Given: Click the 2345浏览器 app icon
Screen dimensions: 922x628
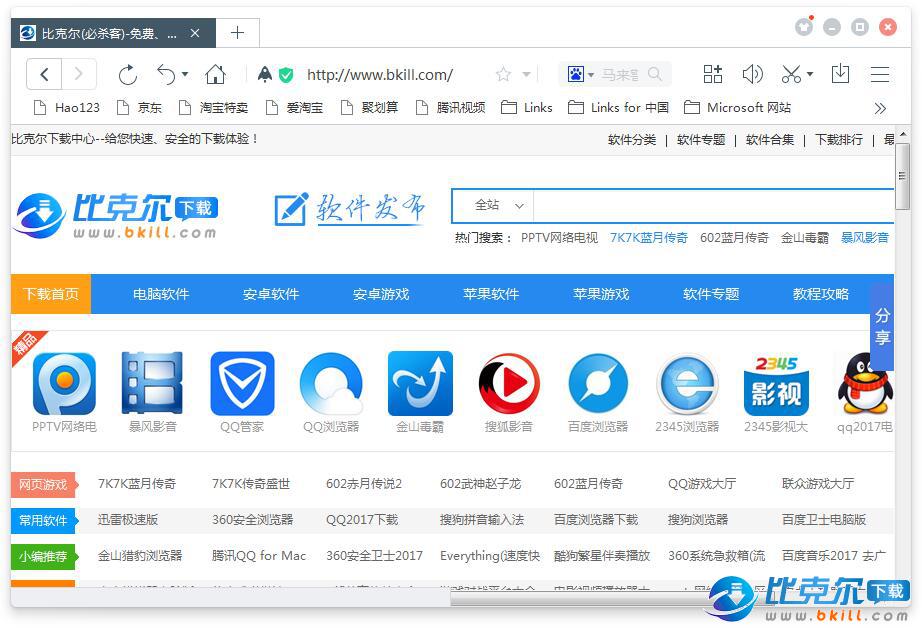Looking at the screenshot, I should click(x=687, y=383).
